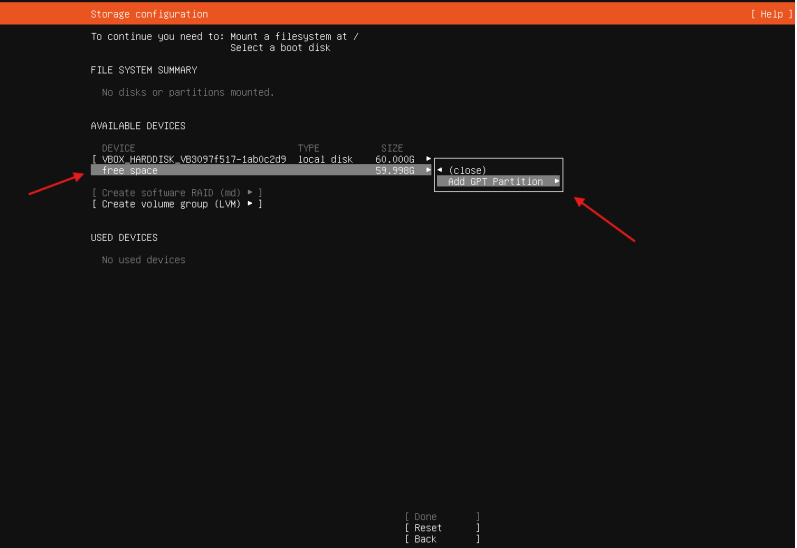Highlight the free space row
Image resolution: width=797 pixels, height=548 pixels.
coord(130,171)
